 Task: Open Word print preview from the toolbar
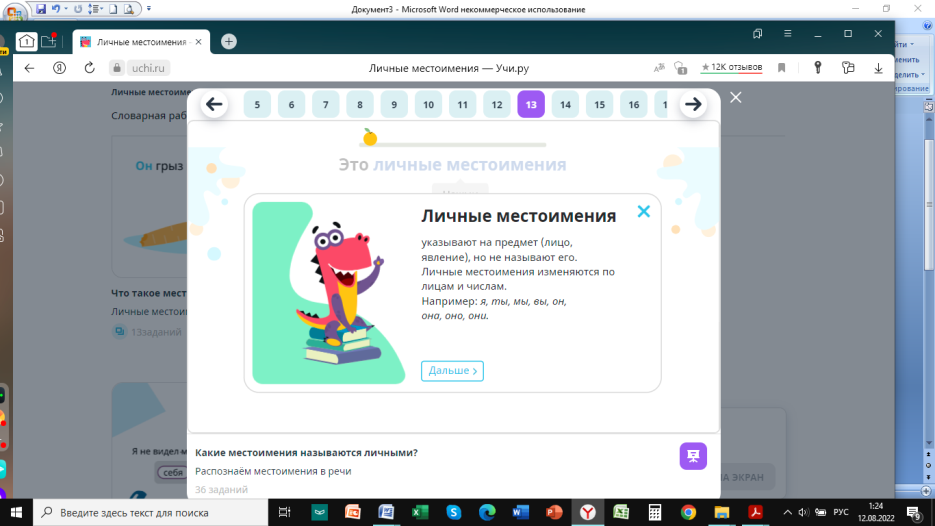click(129, 9)
